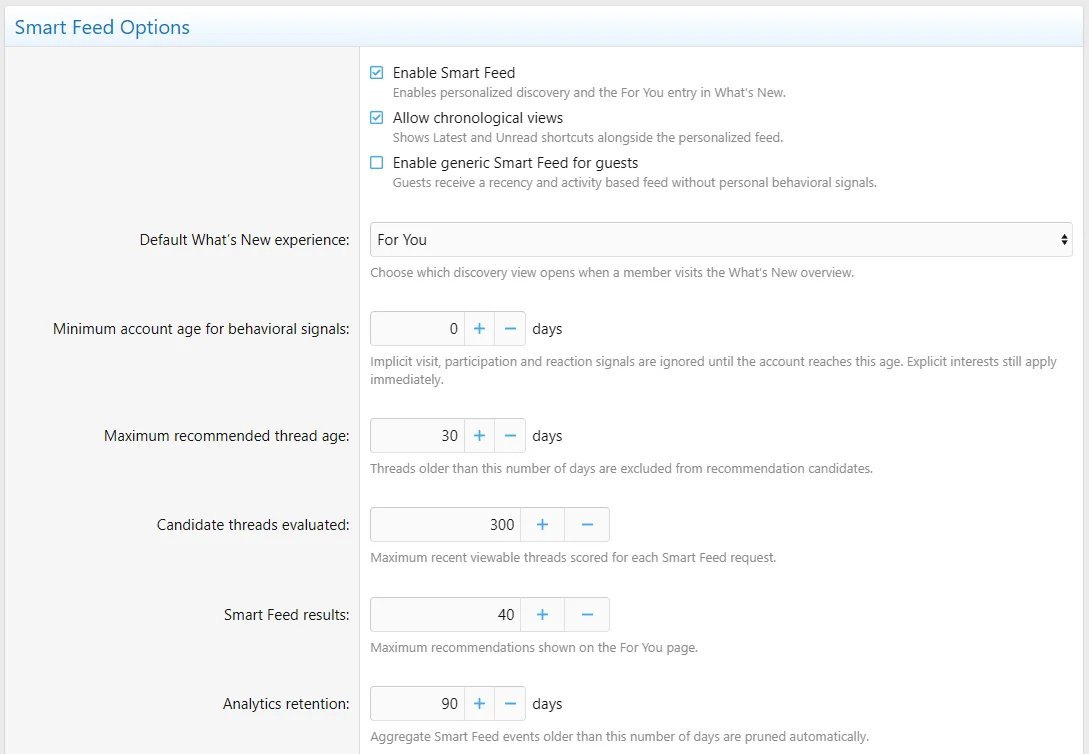Click hint 'Maximum recommendations shown on the For You page'
Viewport: 1089px width, 754px height.
click(x=534, y=647)
